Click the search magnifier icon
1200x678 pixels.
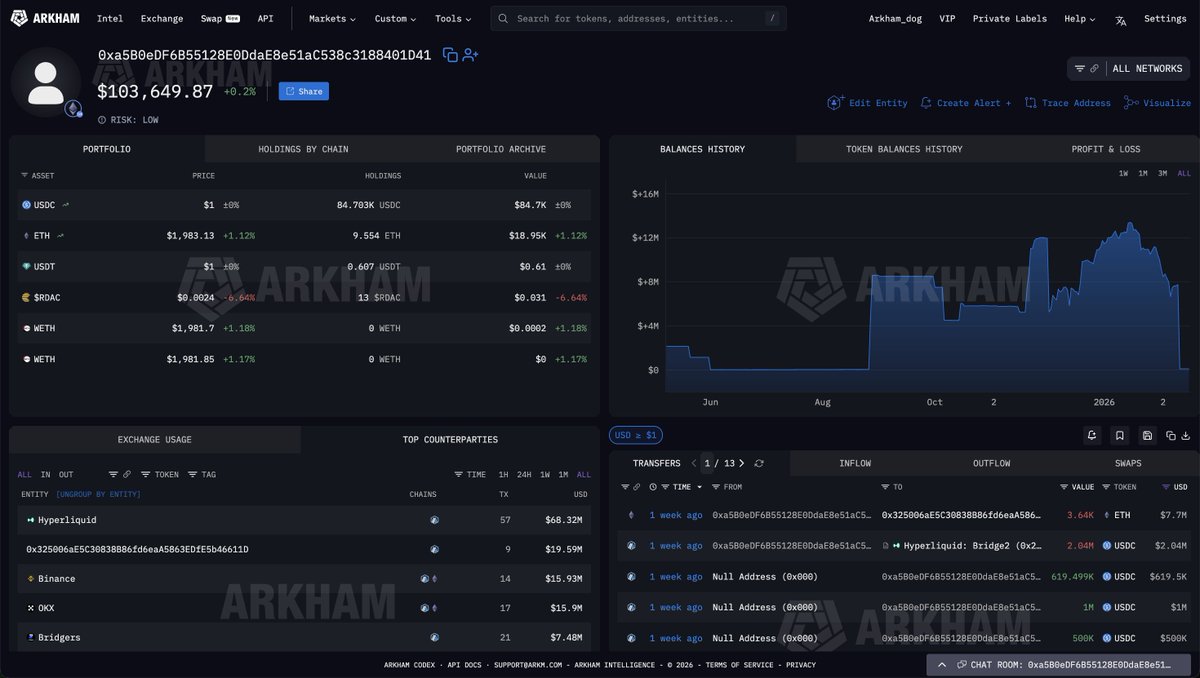504,19
